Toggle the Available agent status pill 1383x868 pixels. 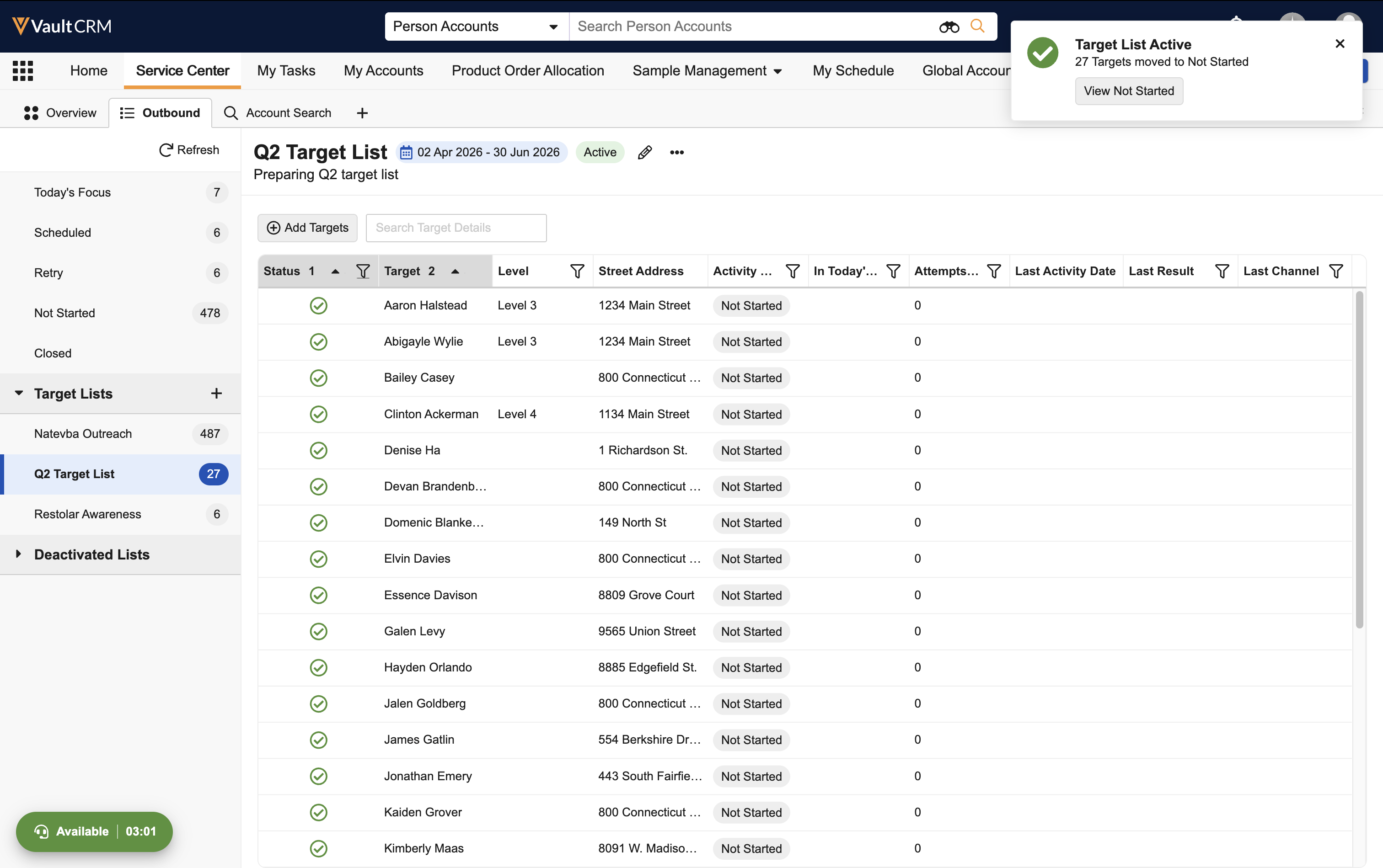[x=94, y=831]
